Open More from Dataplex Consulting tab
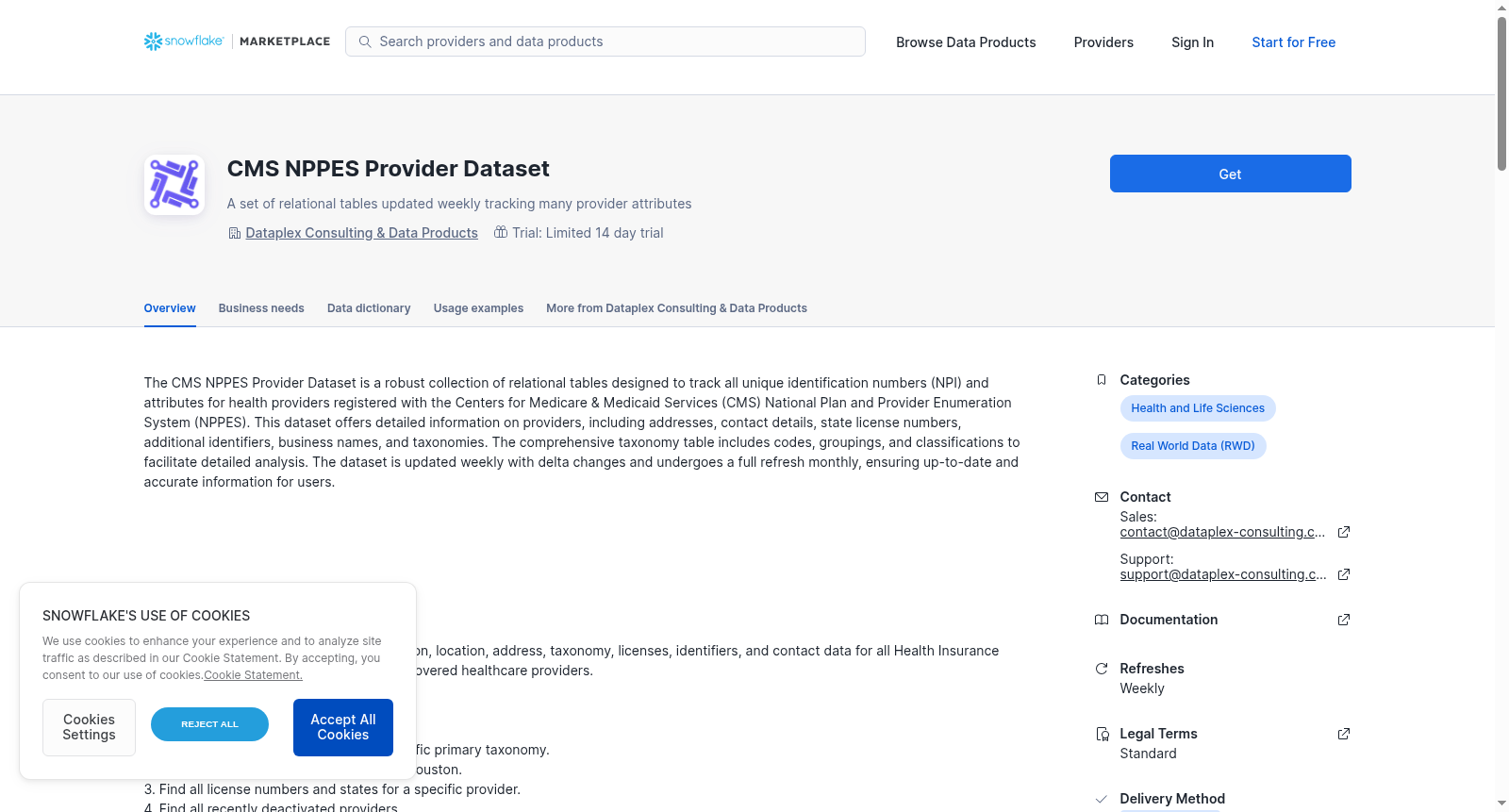This screenshot has width=1509, height=812. 676,308
